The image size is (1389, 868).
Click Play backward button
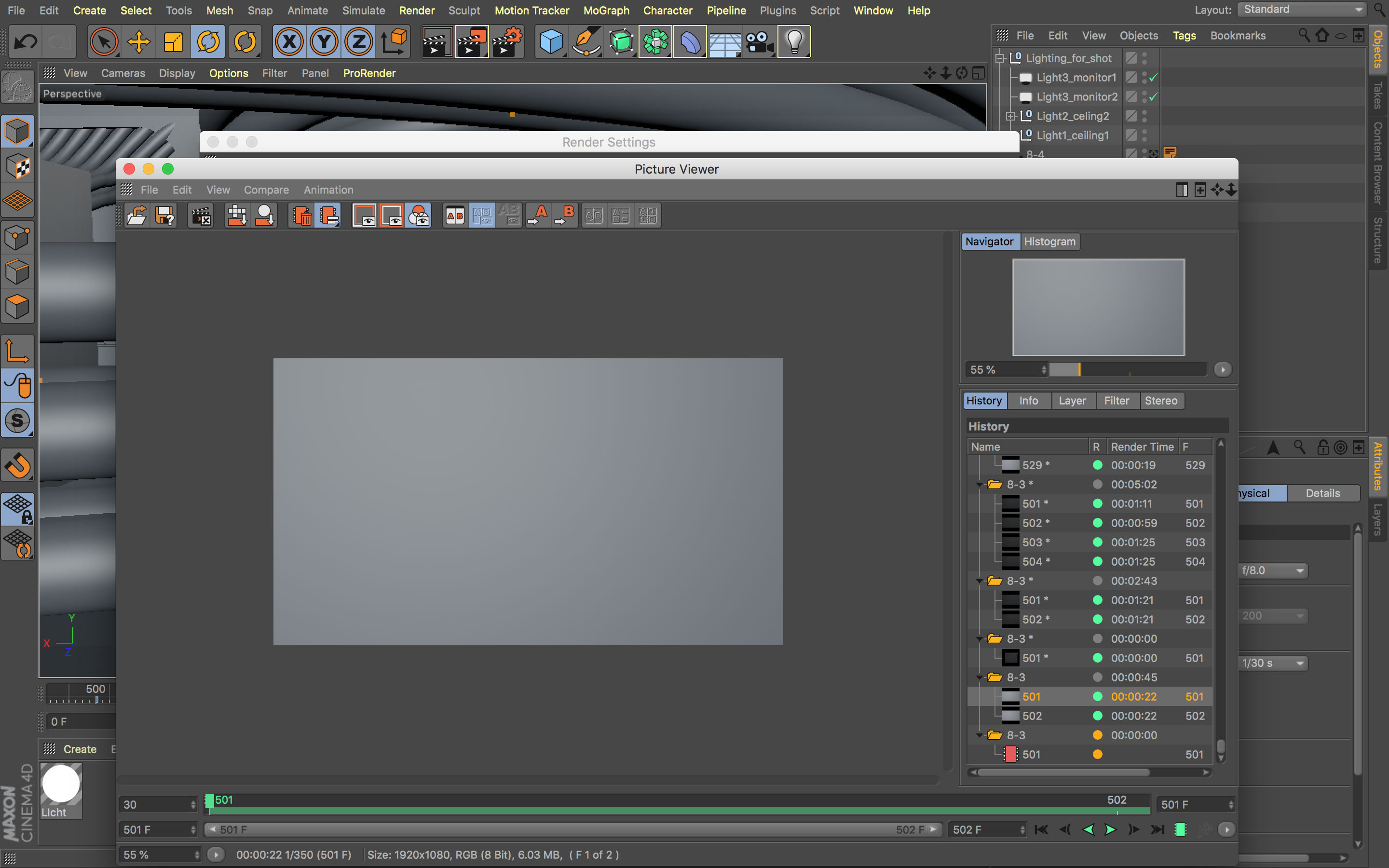pos(1088,830)
